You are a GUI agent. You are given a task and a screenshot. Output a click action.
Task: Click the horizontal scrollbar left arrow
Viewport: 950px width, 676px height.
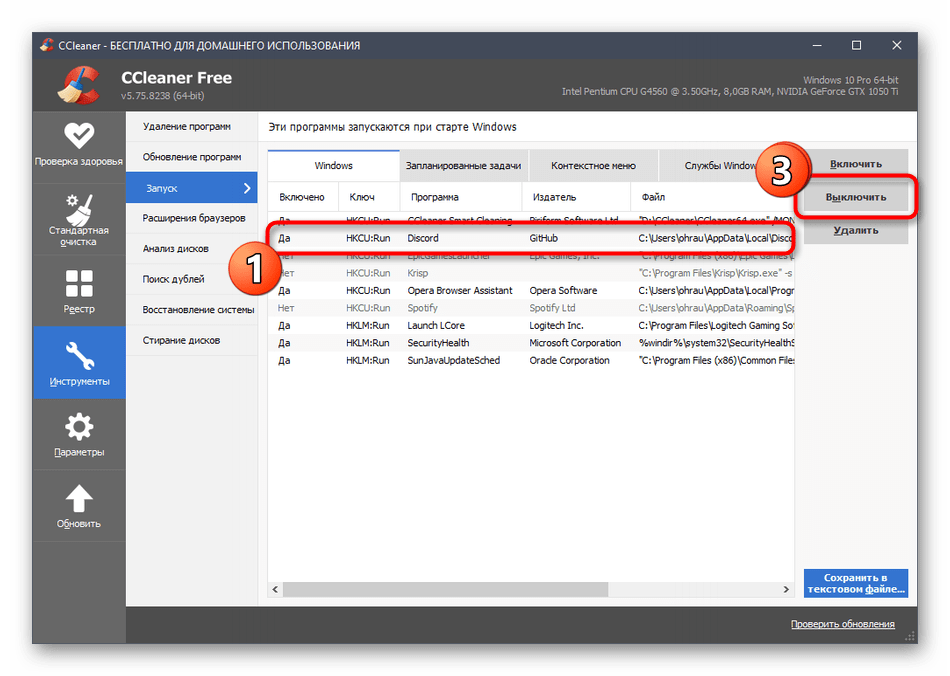(x=275, y=589)
